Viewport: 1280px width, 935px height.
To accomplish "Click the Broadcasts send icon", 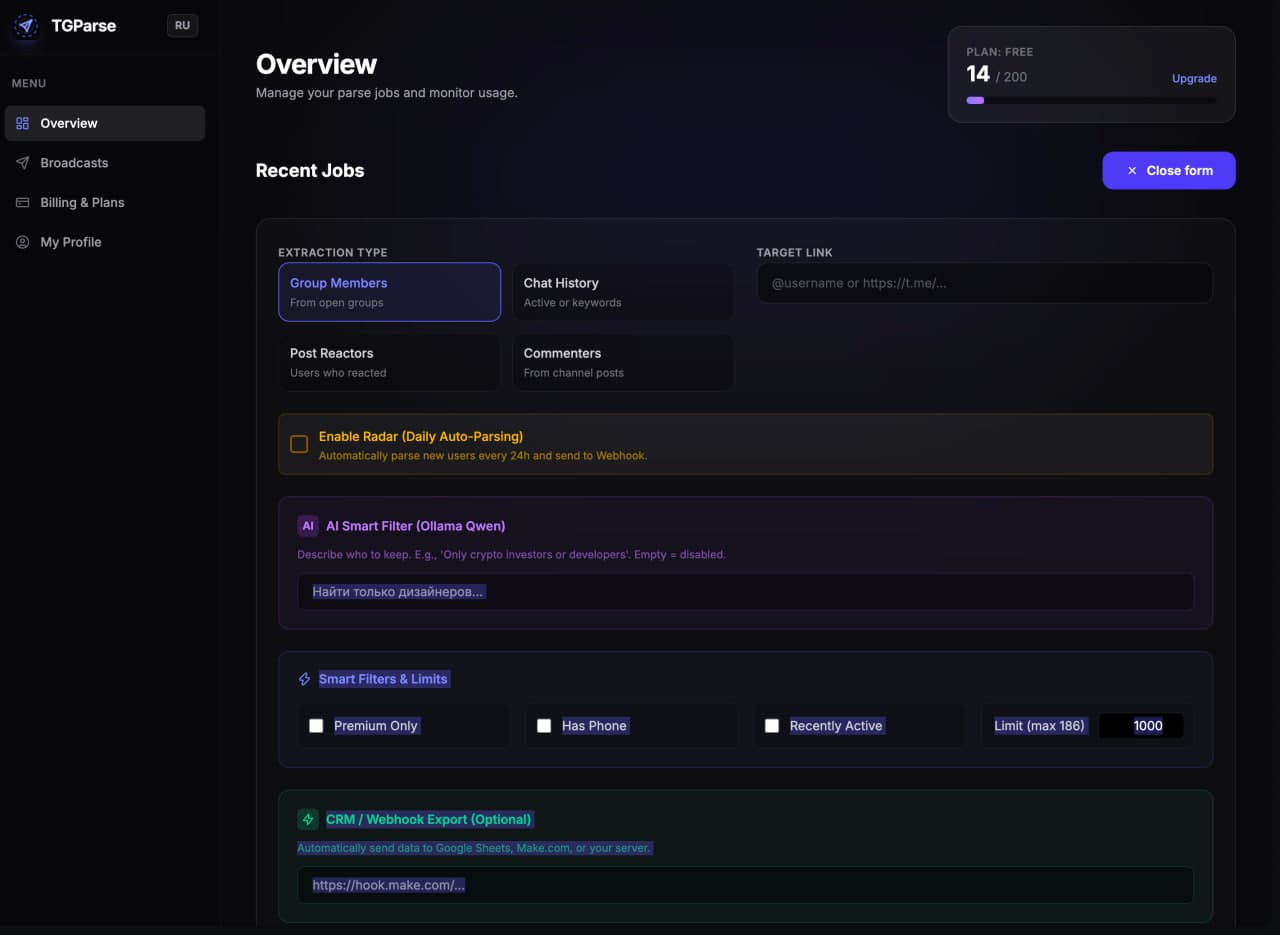I will pos(22,163).
